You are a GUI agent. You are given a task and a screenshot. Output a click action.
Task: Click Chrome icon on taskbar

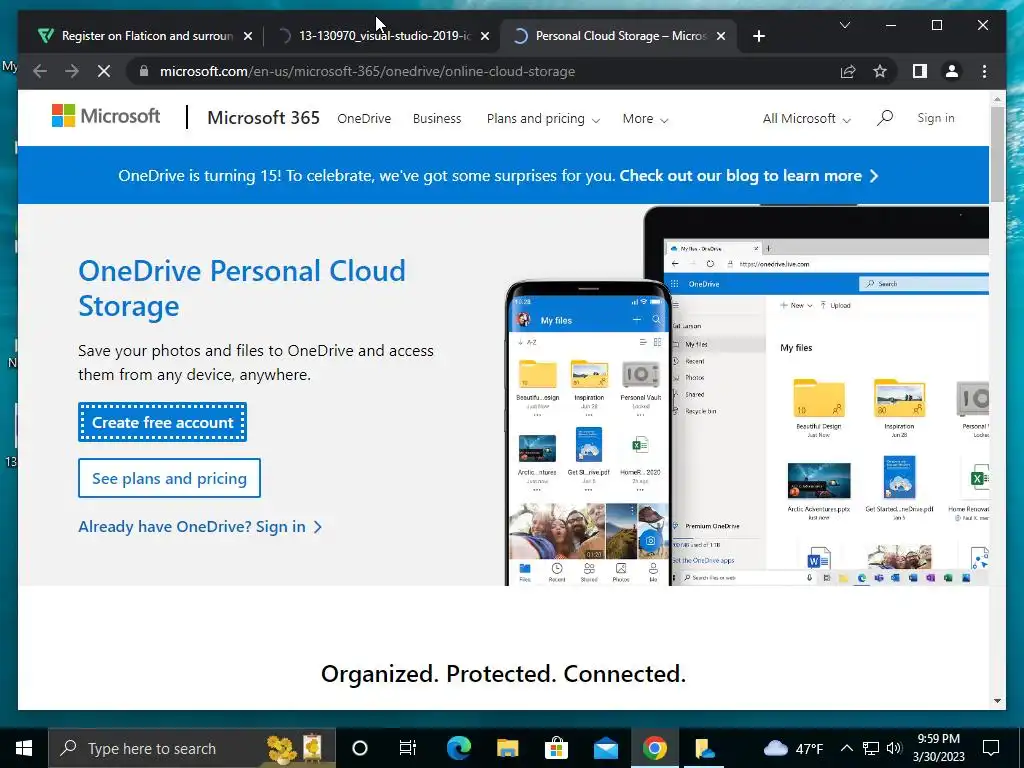654,748
